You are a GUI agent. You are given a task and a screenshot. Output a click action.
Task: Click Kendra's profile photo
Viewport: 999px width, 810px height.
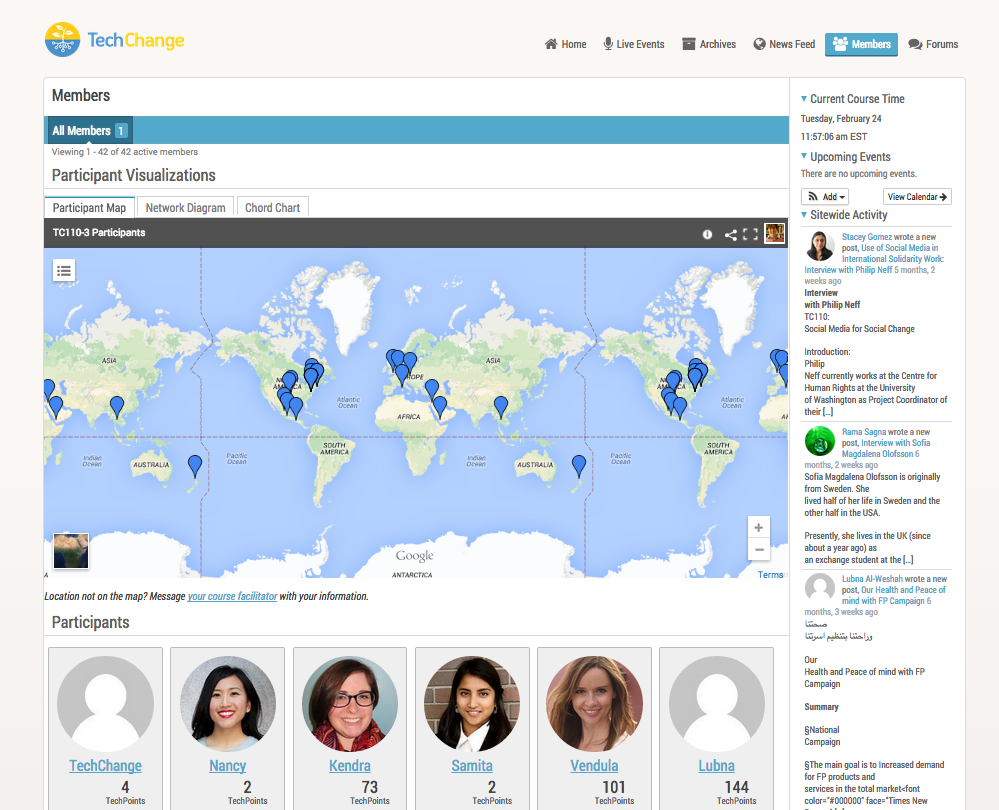350,704
